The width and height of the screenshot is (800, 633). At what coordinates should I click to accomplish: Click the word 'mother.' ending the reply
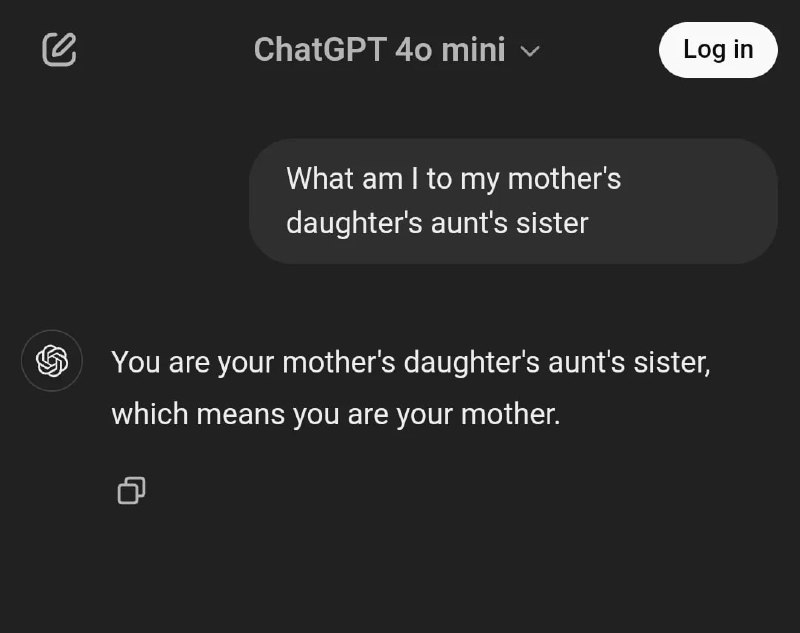pos(511,414)
